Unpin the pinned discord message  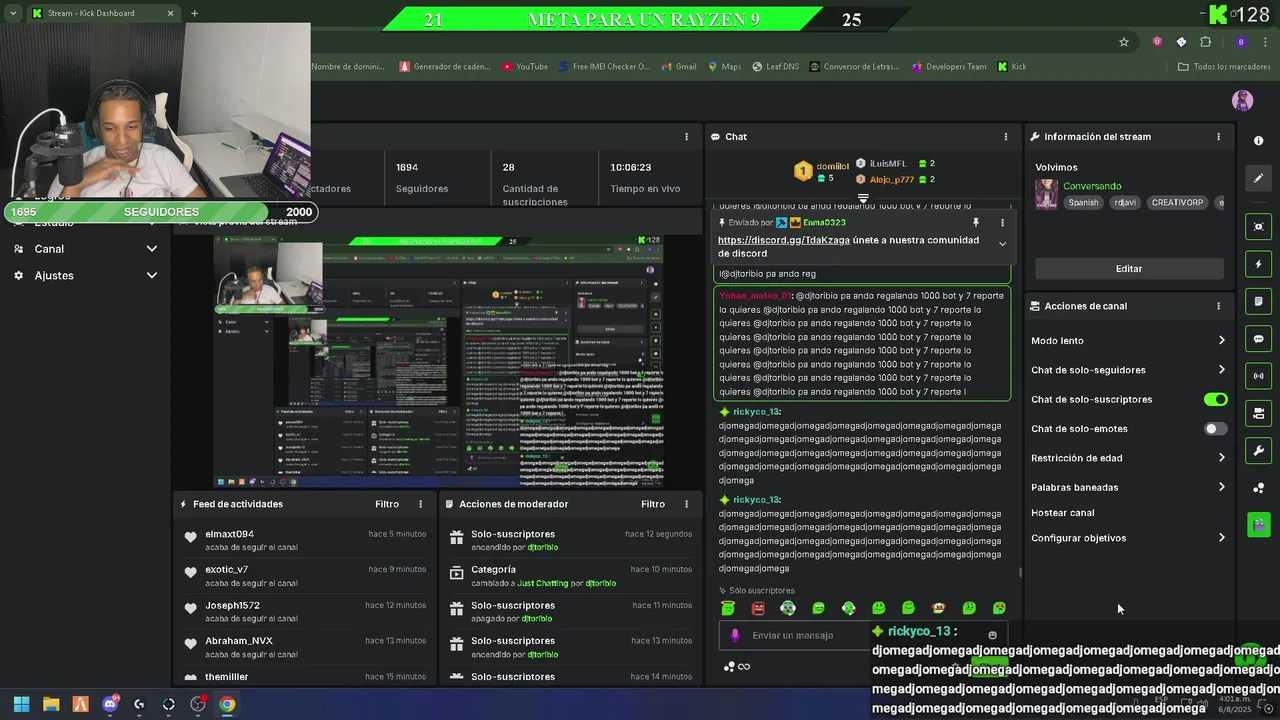coord(976,222)
